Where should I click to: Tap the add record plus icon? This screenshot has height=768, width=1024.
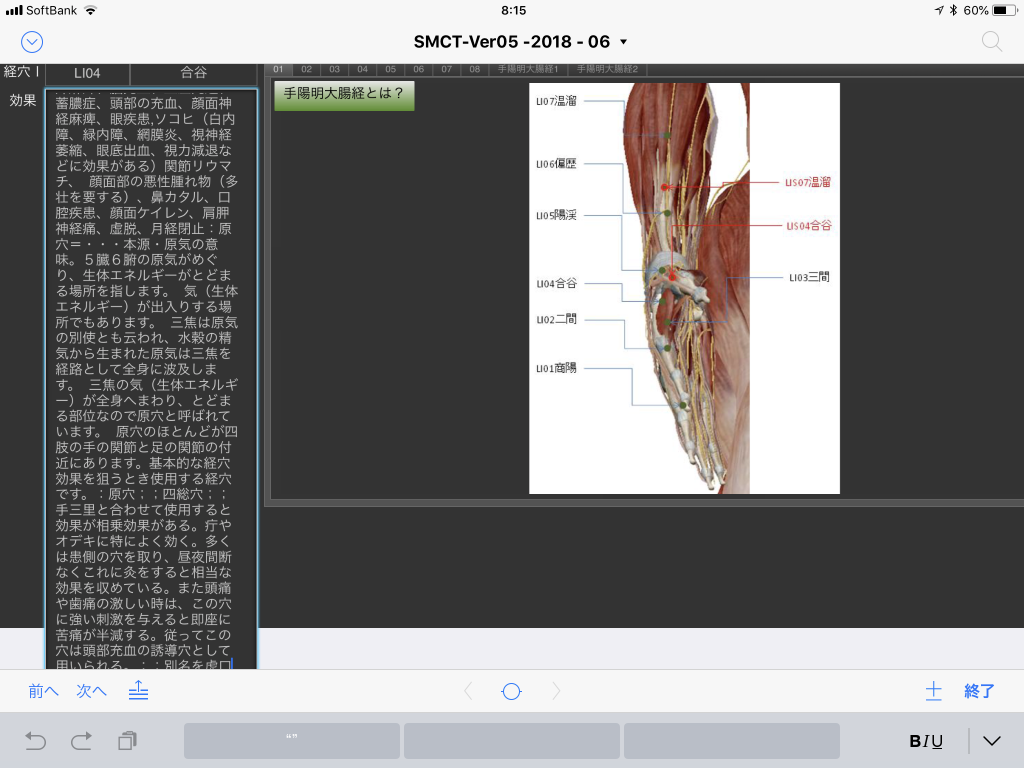pyautogui.click(x=933, y=690)
